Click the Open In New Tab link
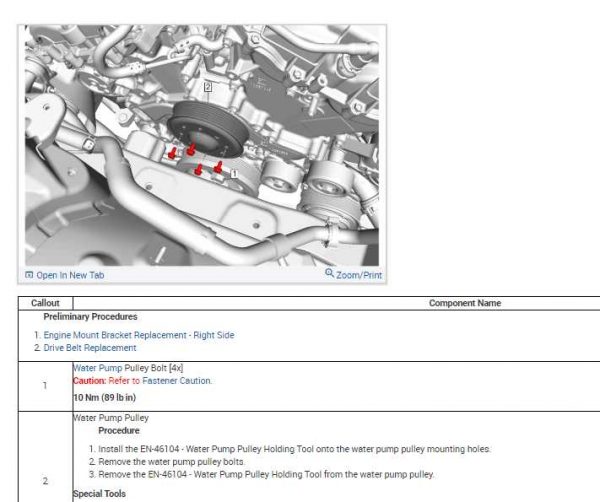 (x=70, y=275)
